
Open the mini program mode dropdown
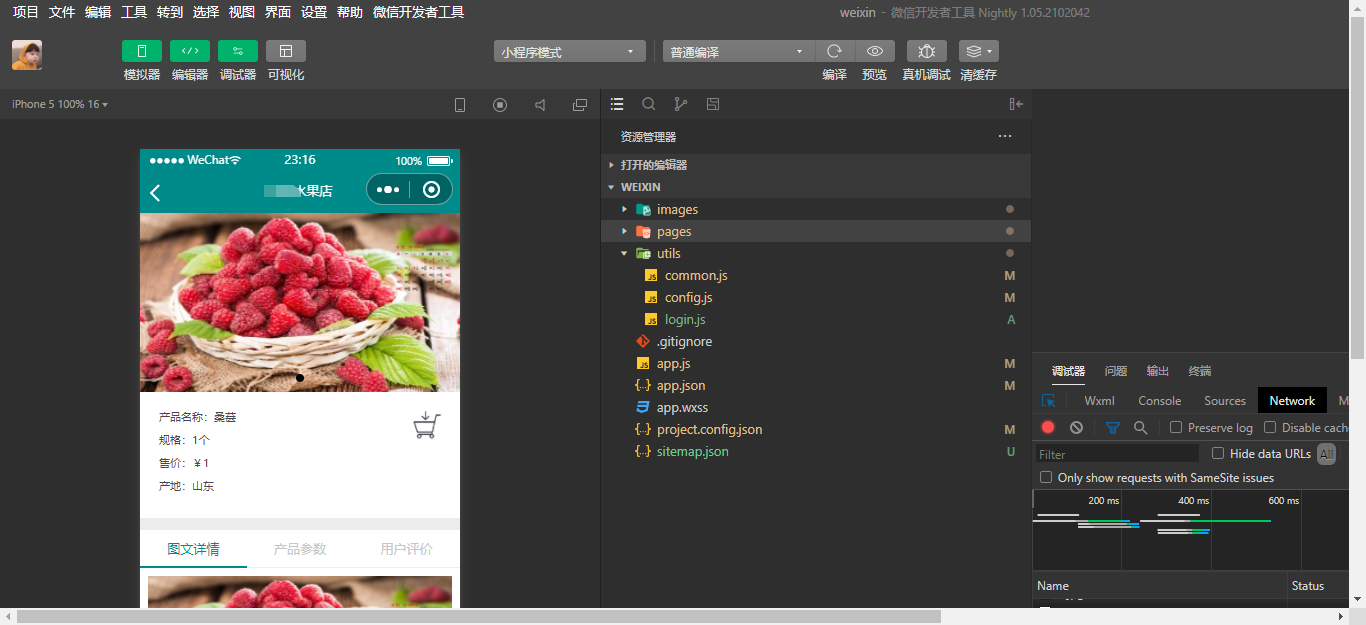568,52
